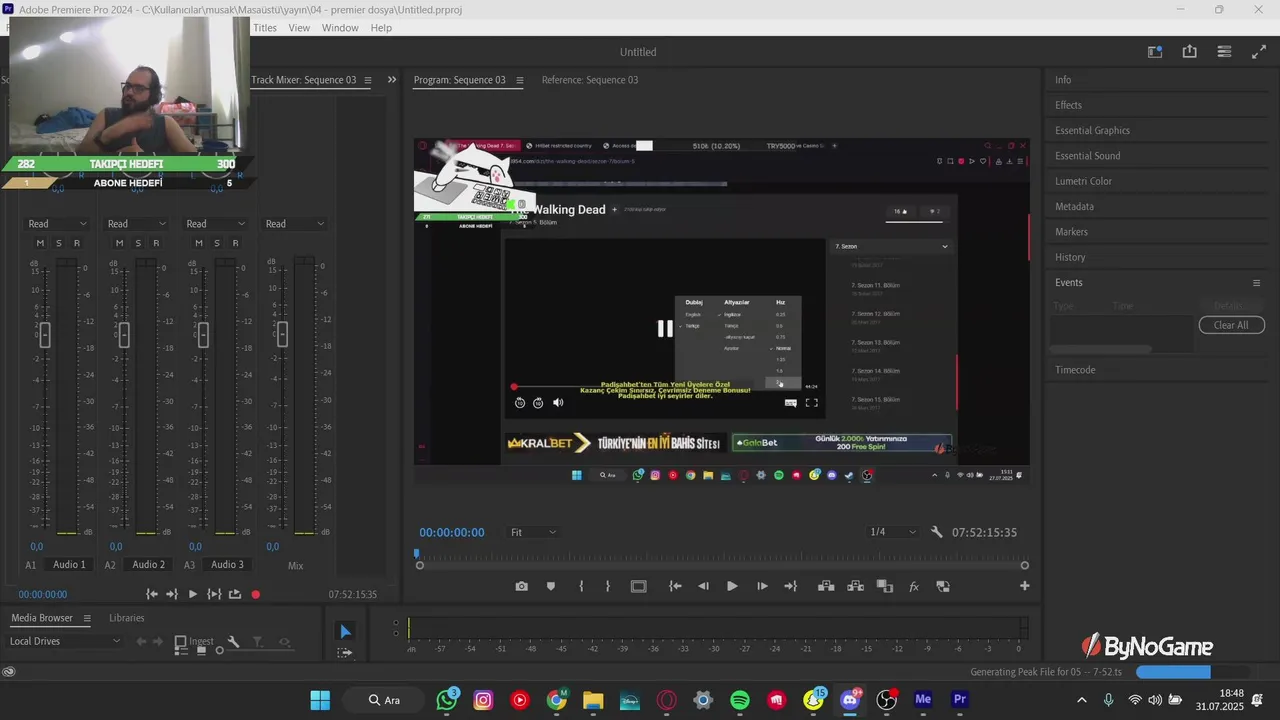Solo the Audio 3 track
The height and width of the screenshot is (720, 1280).
(216, 243)
